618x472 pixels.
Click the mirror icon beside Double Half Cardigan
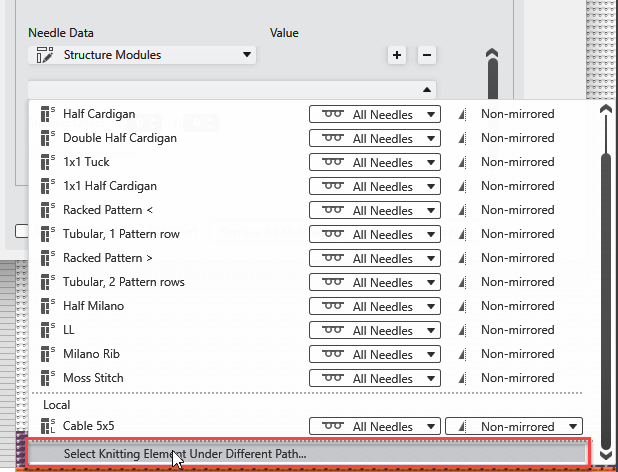pyautogui.click(x=461, y=138)
